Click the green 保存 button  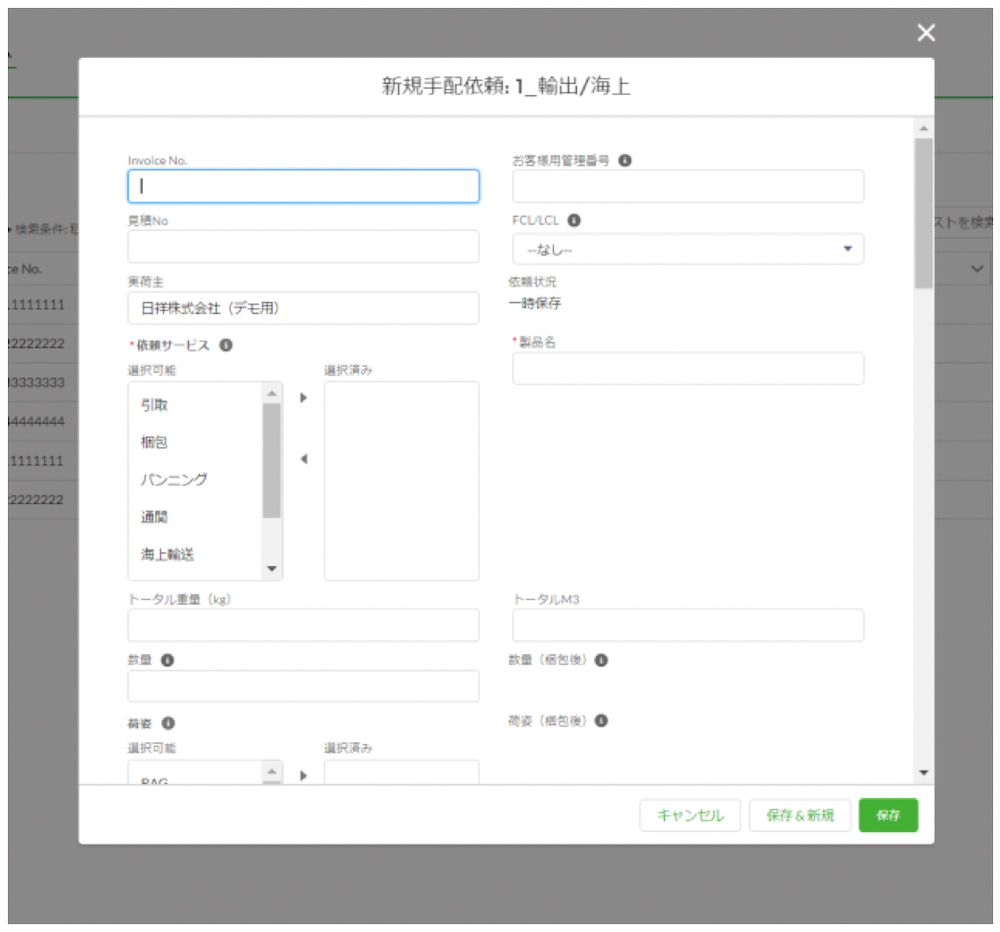click(x=888, y=815)
